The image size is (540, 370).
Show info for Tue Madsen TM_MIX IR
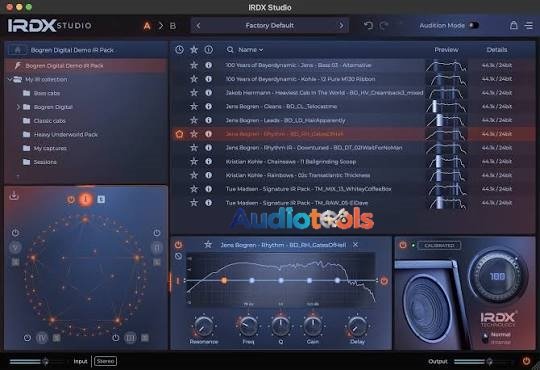pyautogui.click(x=208, y=189)
